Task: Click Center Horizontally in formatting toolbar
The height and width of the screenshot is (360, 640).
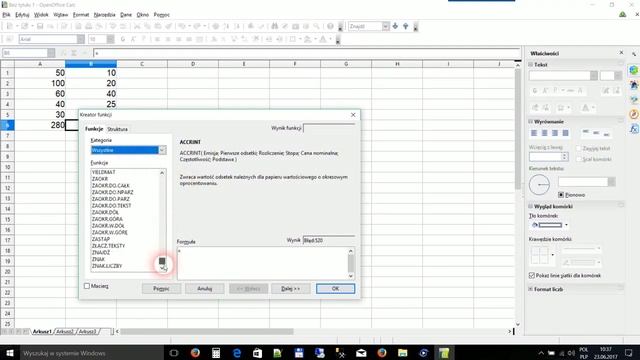Action: pos(168,39)
